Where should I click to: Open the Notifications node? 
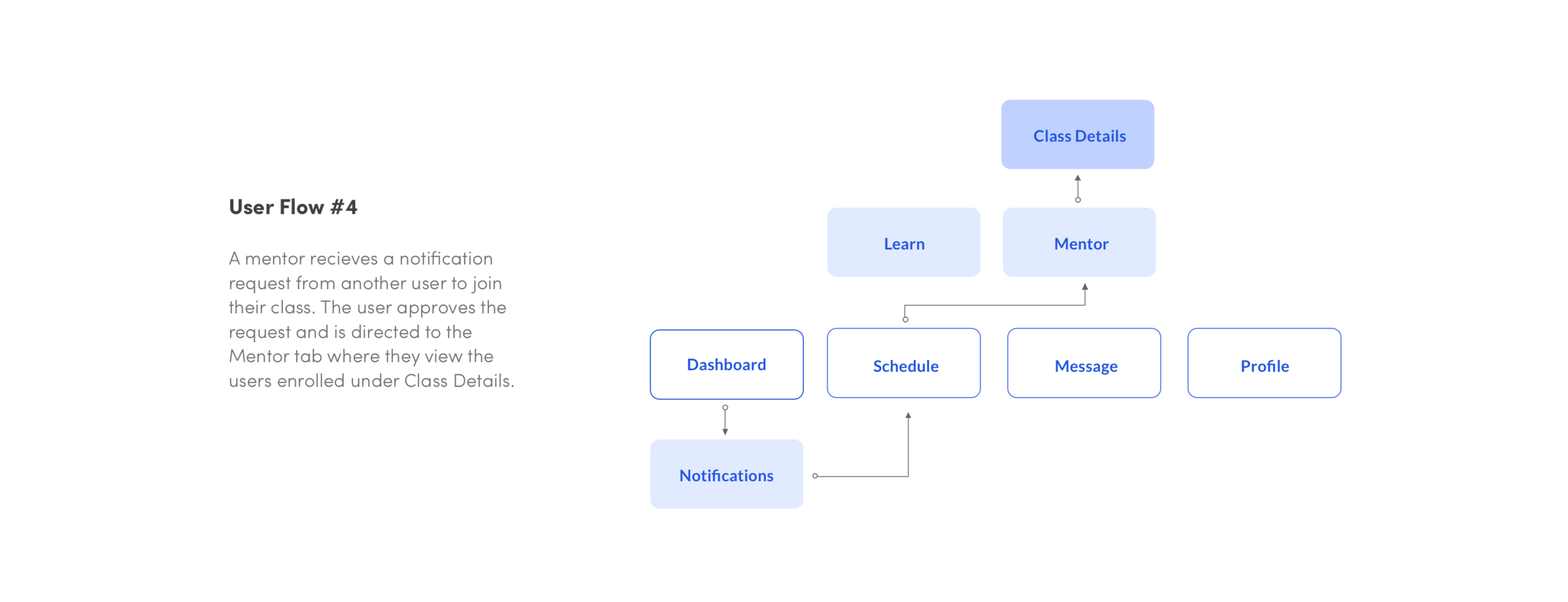(726, 475)
